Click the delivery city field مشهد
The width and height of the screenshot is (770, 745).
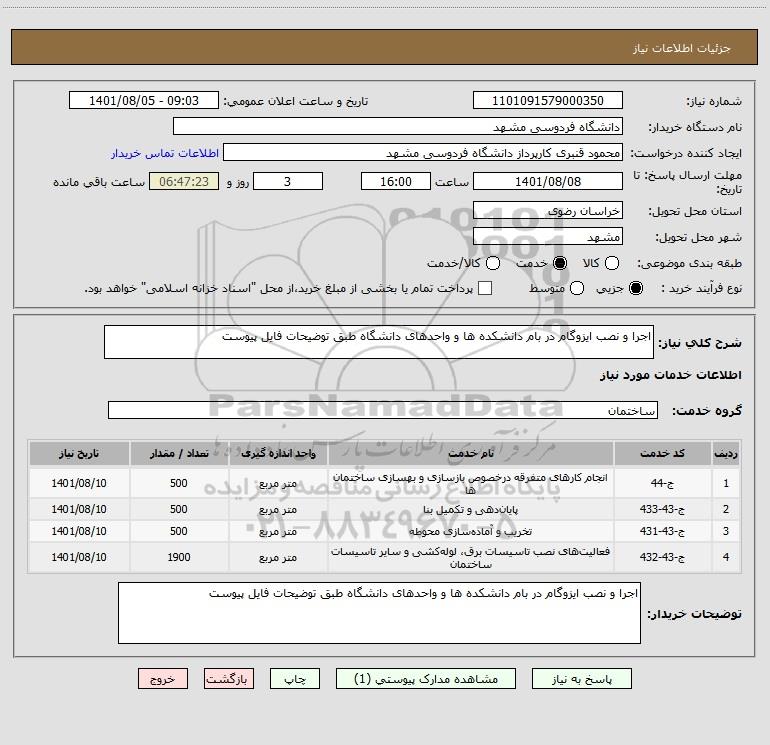click(x=548, y=236)
